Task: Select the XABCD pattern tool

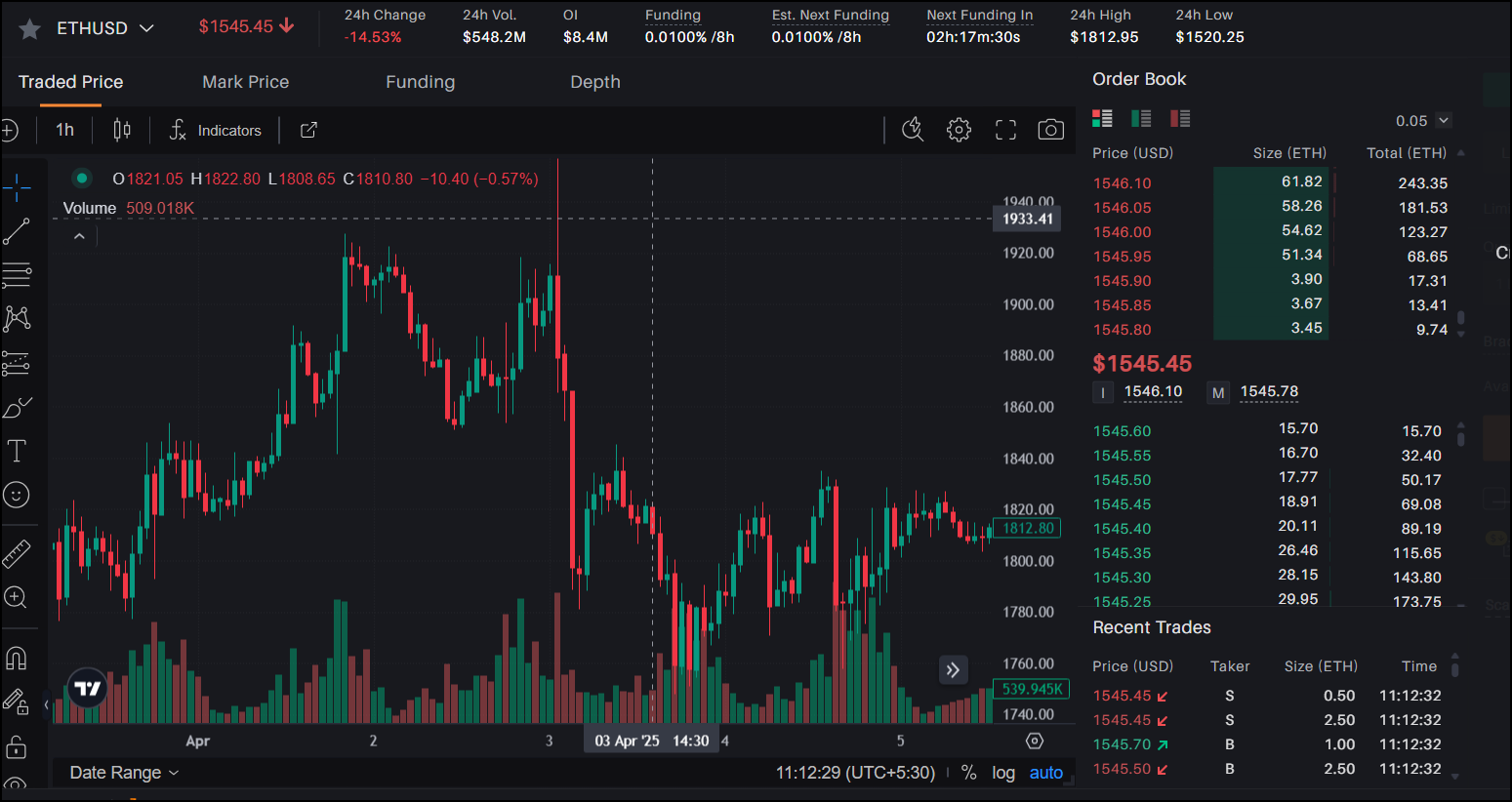Action: [18, 319]
